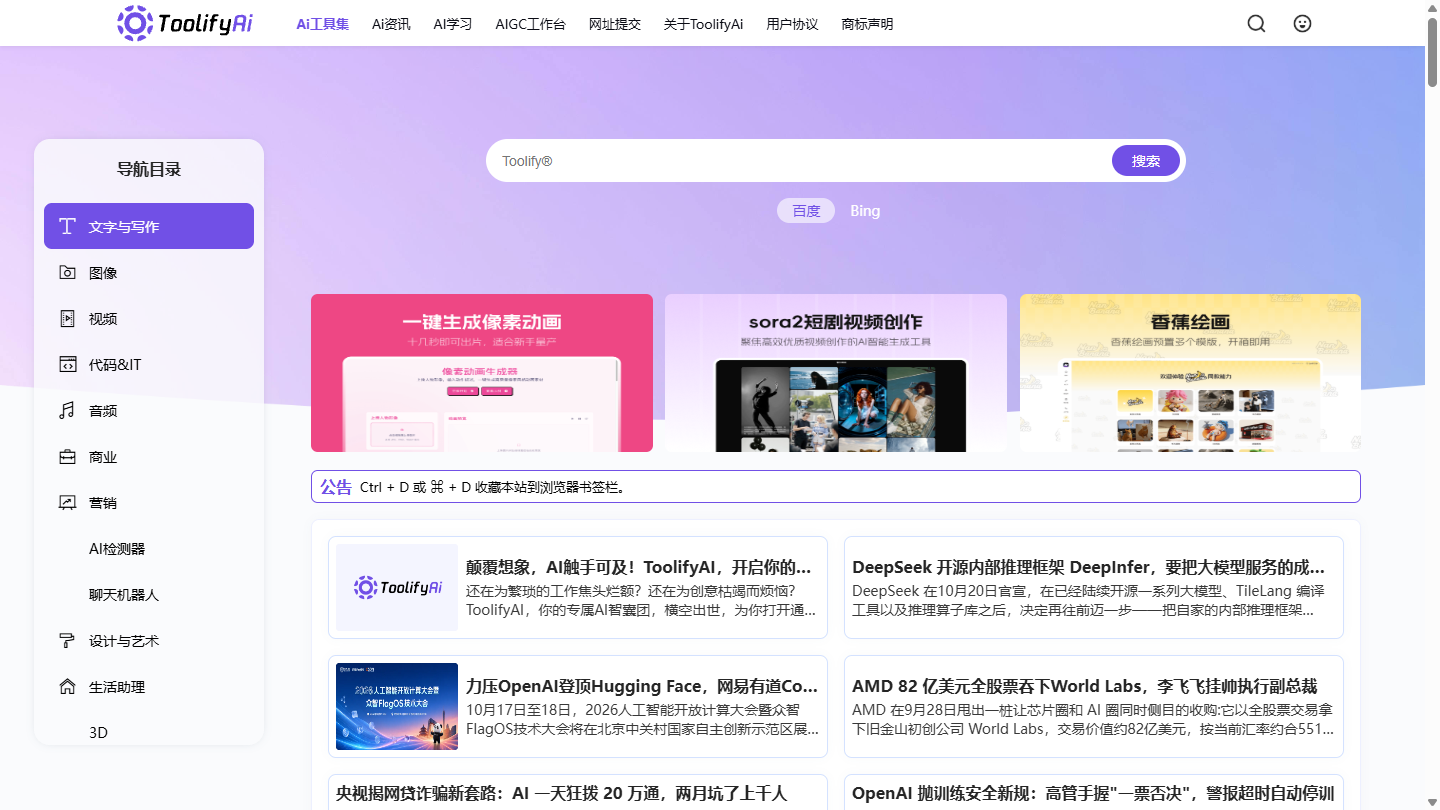The width and height of the screenshot is (1440, 810).
Task: Click the code window icon beside 代码&IT
Action: 67,364
